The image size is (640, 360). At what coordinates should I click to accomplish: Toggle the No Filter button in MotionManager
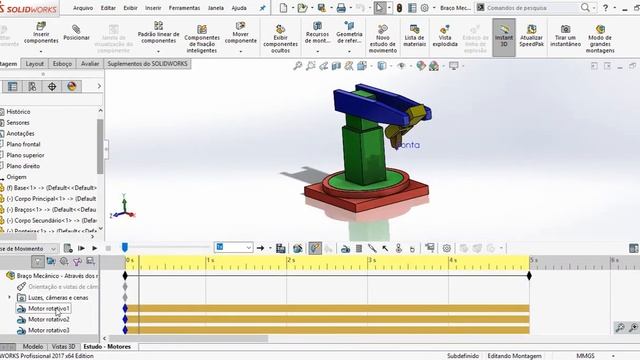38,262
